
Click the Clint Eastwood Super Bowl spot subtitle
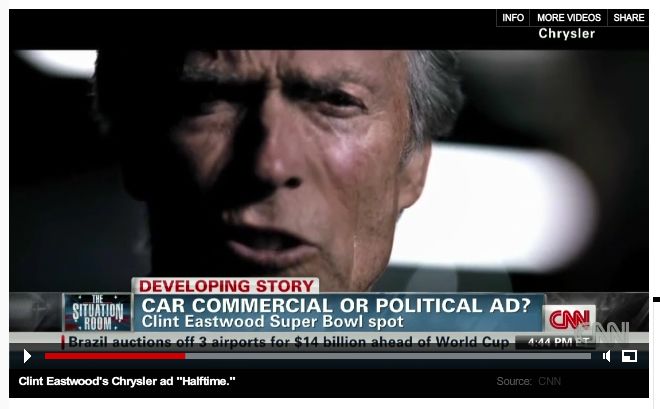272,322
